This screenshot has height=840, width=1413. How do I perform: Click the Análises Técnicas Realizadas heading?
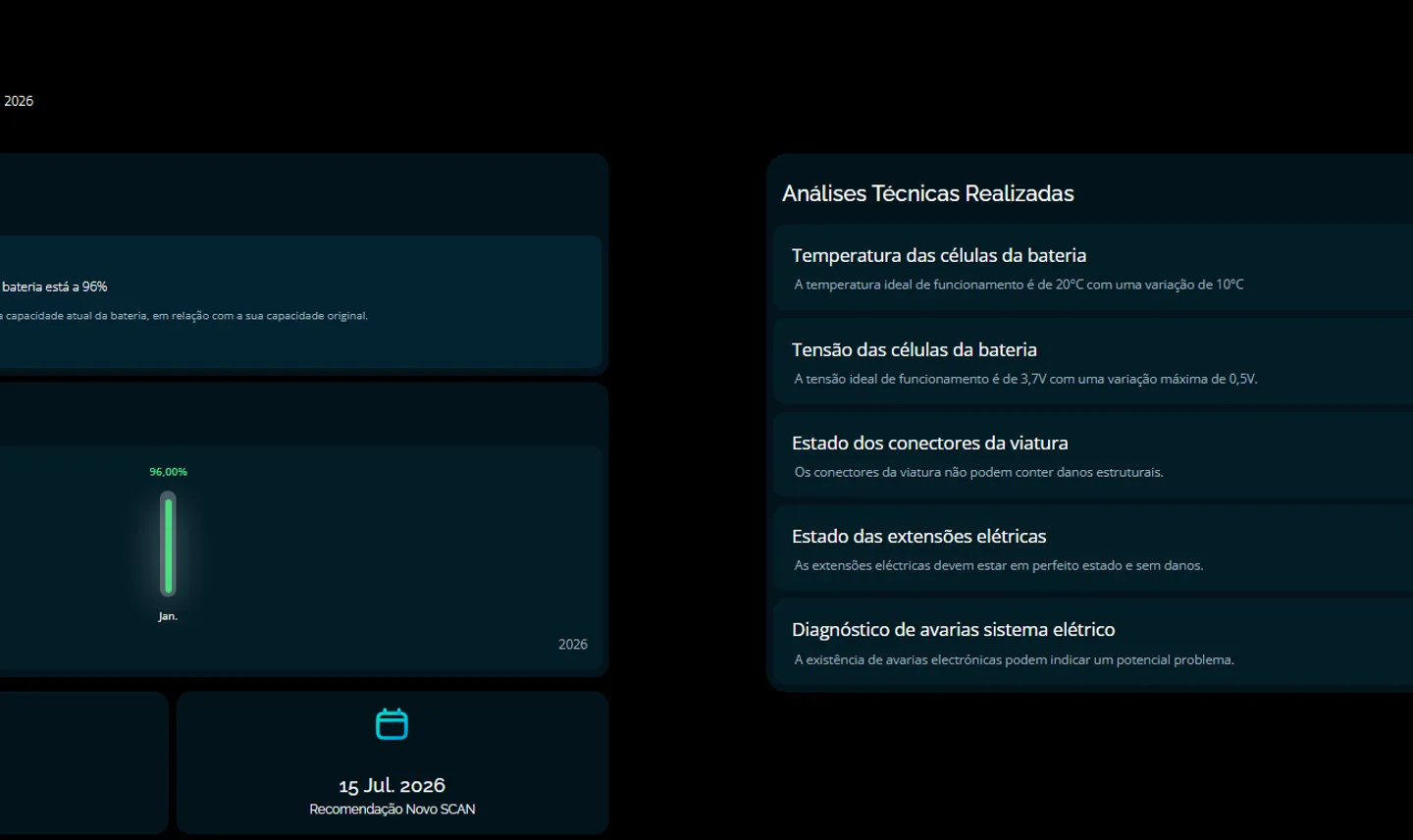coord(927,193)
